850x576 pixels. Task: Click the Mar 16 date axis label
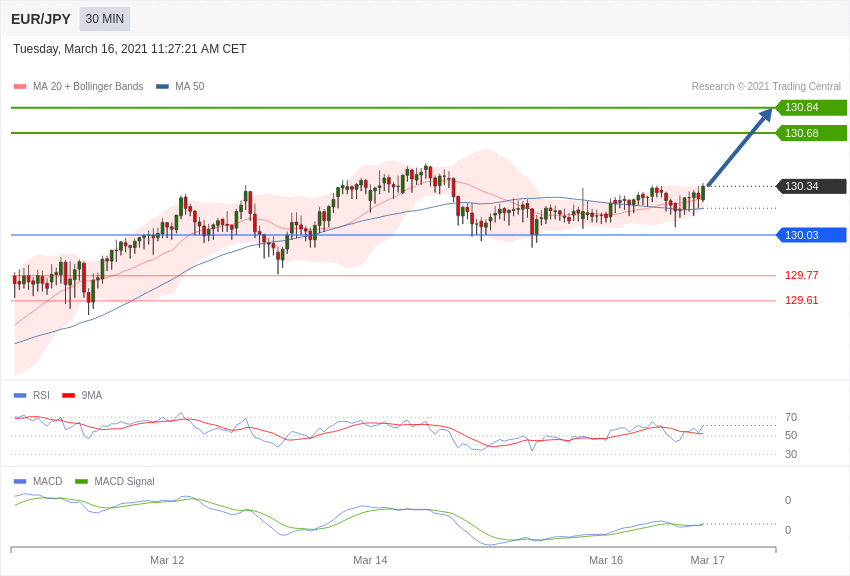point(606,560)
